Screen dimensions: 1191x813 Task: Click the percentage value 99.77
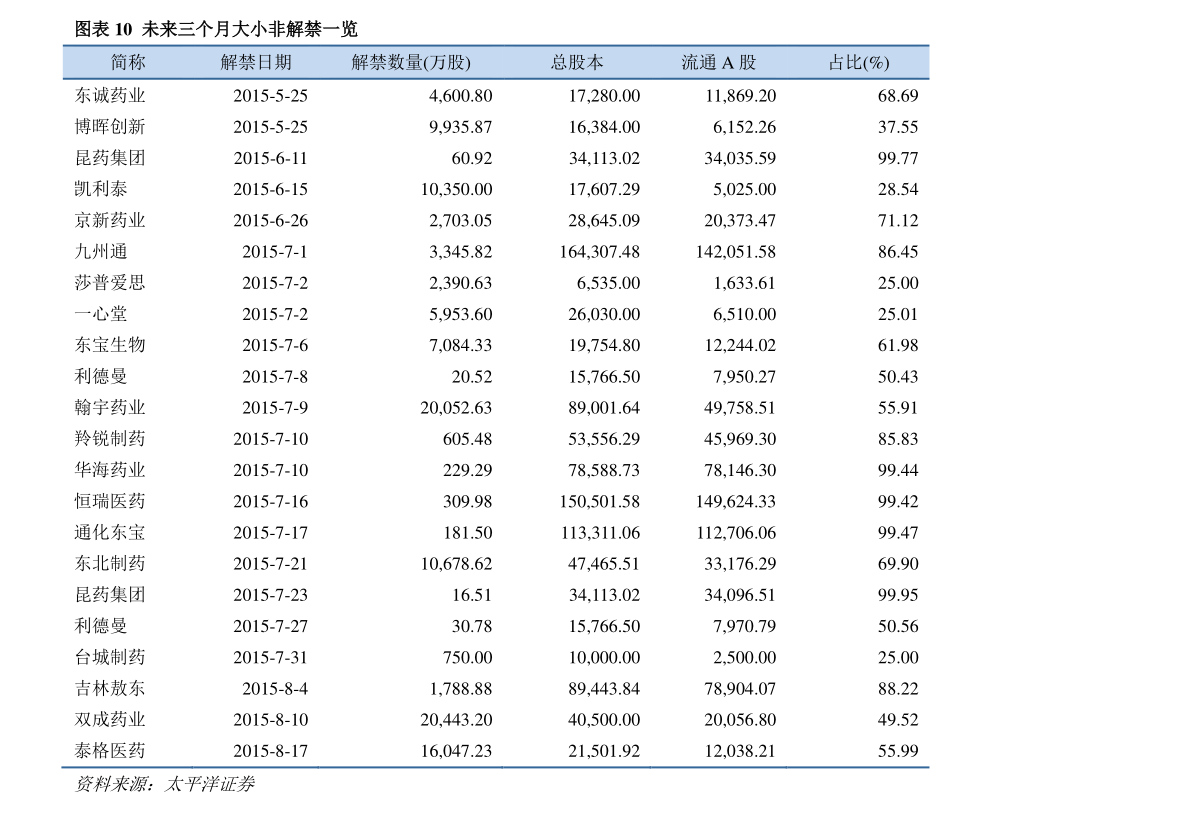(898, 158)
